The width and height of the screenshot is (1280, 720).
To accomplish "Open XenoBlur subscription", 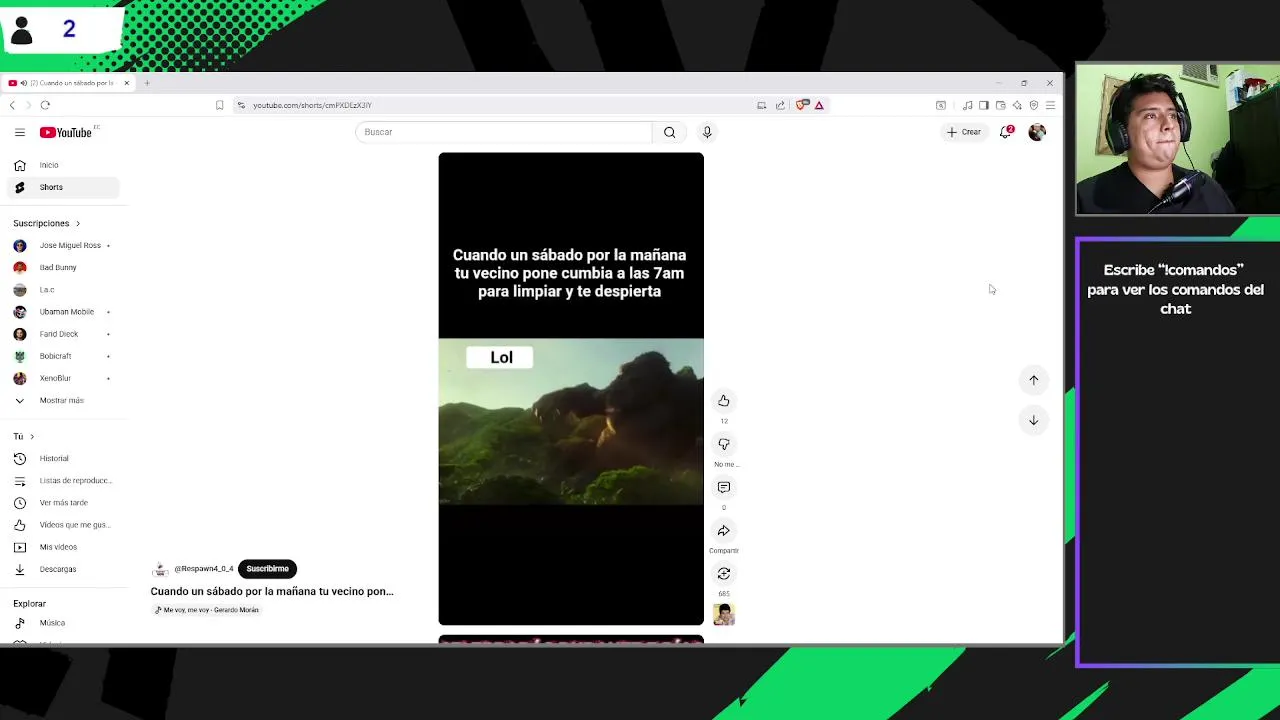I will point(62,378).
